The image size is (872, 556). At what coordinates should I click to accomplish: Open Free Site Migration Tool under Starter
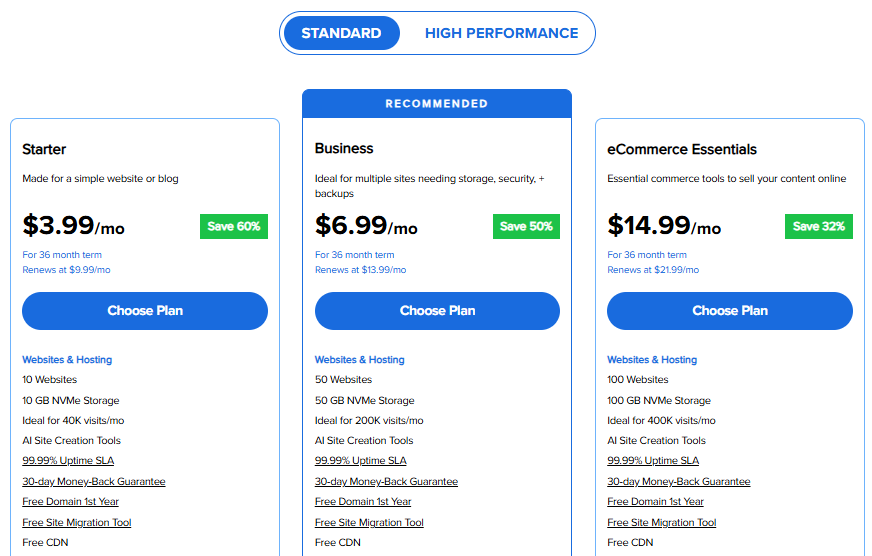coord(77,523)
